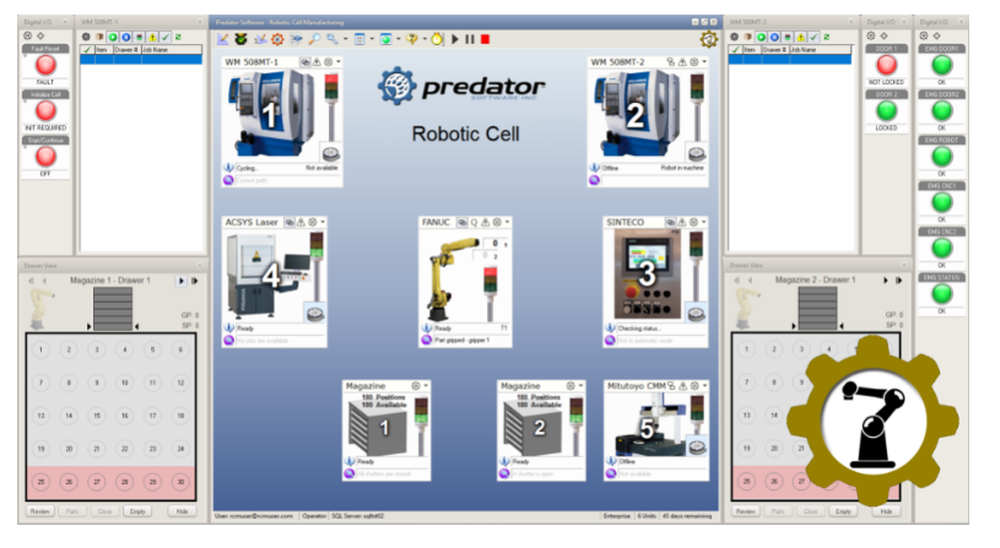Open dropdown arrow beside the key icon
The width and height of the screenshot is (1000, 548).
click(346, 39)
